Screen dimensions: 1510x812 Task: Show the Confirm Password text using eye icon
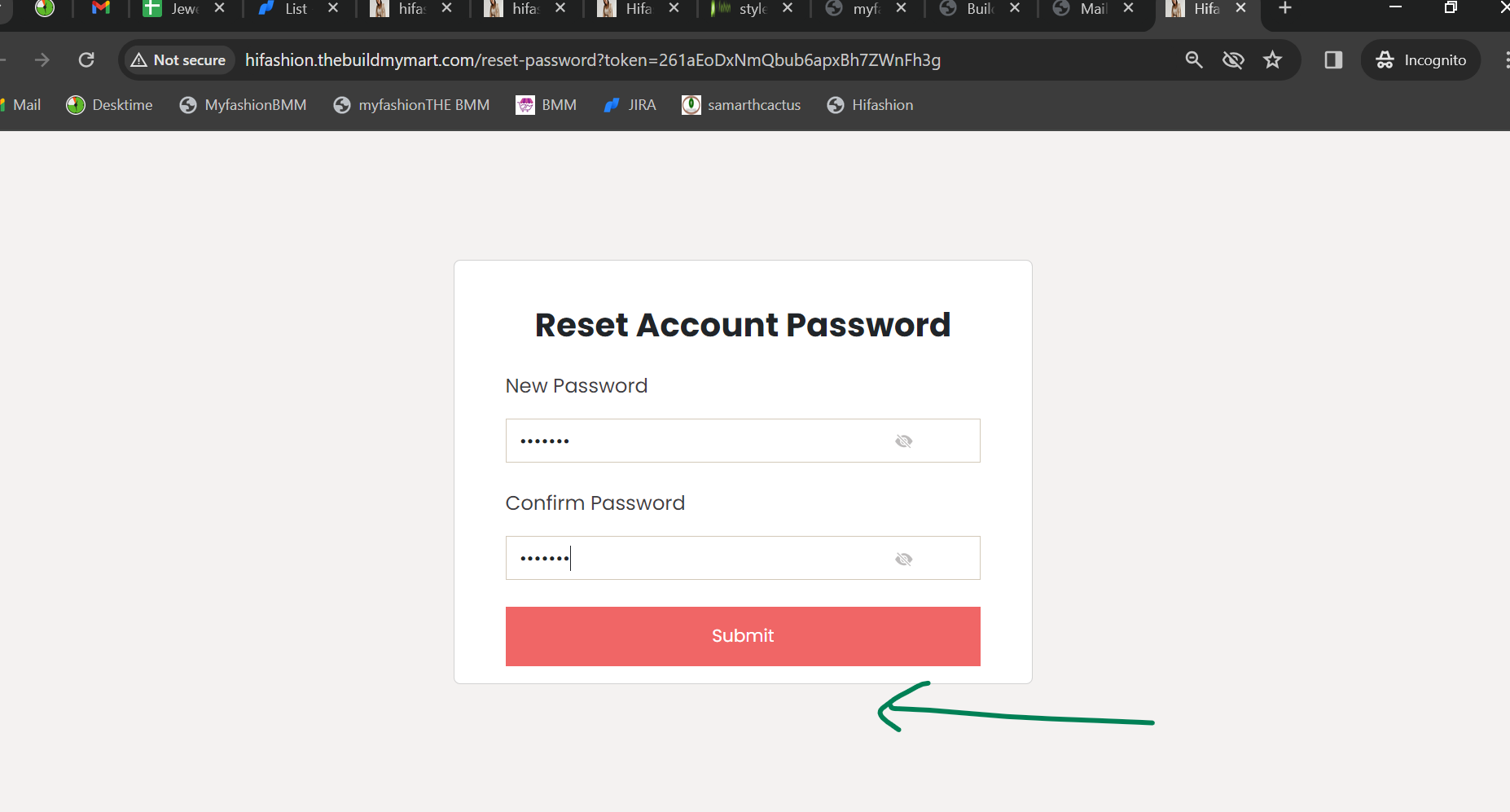click(903, 559)
